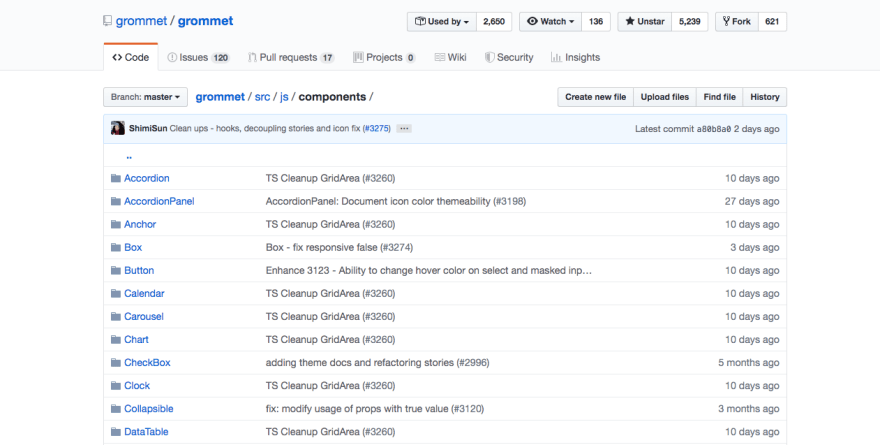Click the bold grommet repository name link
Screen dimensions: 880x445
pos(205,21)
